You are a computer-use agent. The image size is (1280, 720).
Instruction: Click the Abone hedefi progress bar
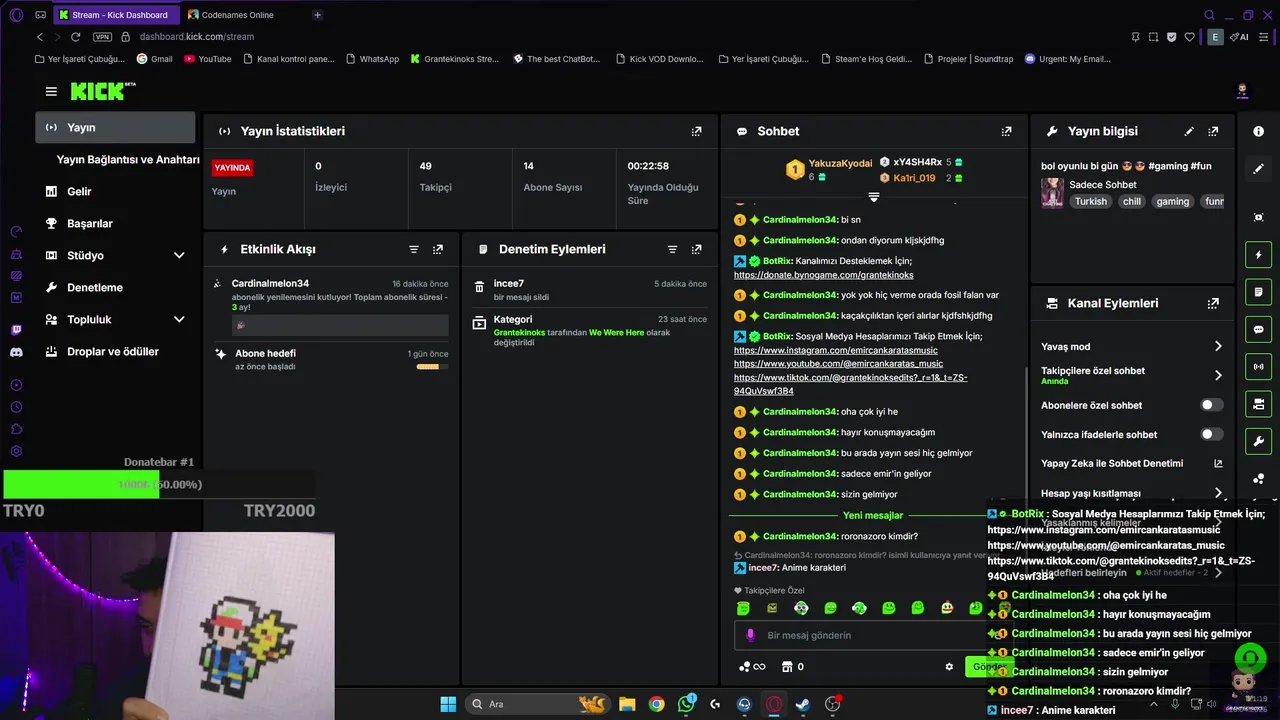(432, 367)
